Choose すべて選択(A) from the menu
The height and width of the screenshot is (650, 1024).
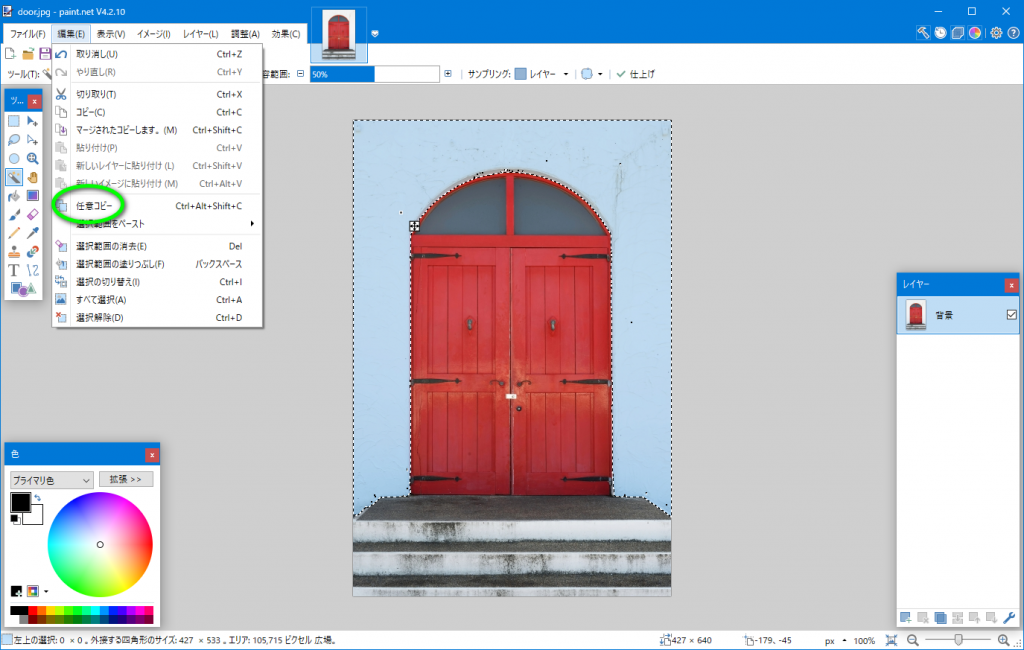tap(101, 299)
